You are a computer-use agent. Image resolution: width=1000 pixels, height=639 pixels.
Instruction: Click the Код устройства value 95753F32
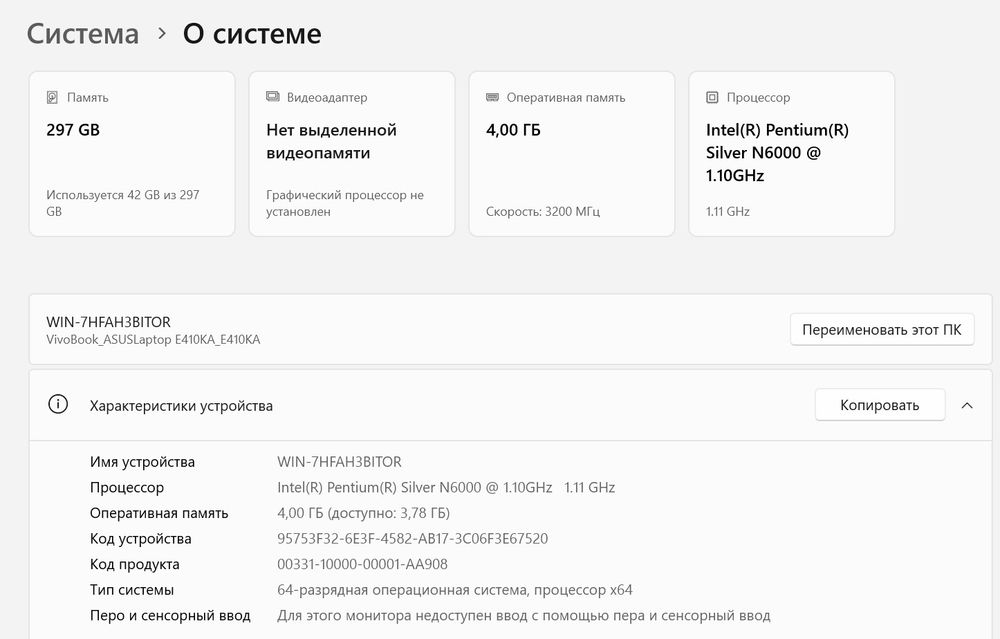pos(412,539)
